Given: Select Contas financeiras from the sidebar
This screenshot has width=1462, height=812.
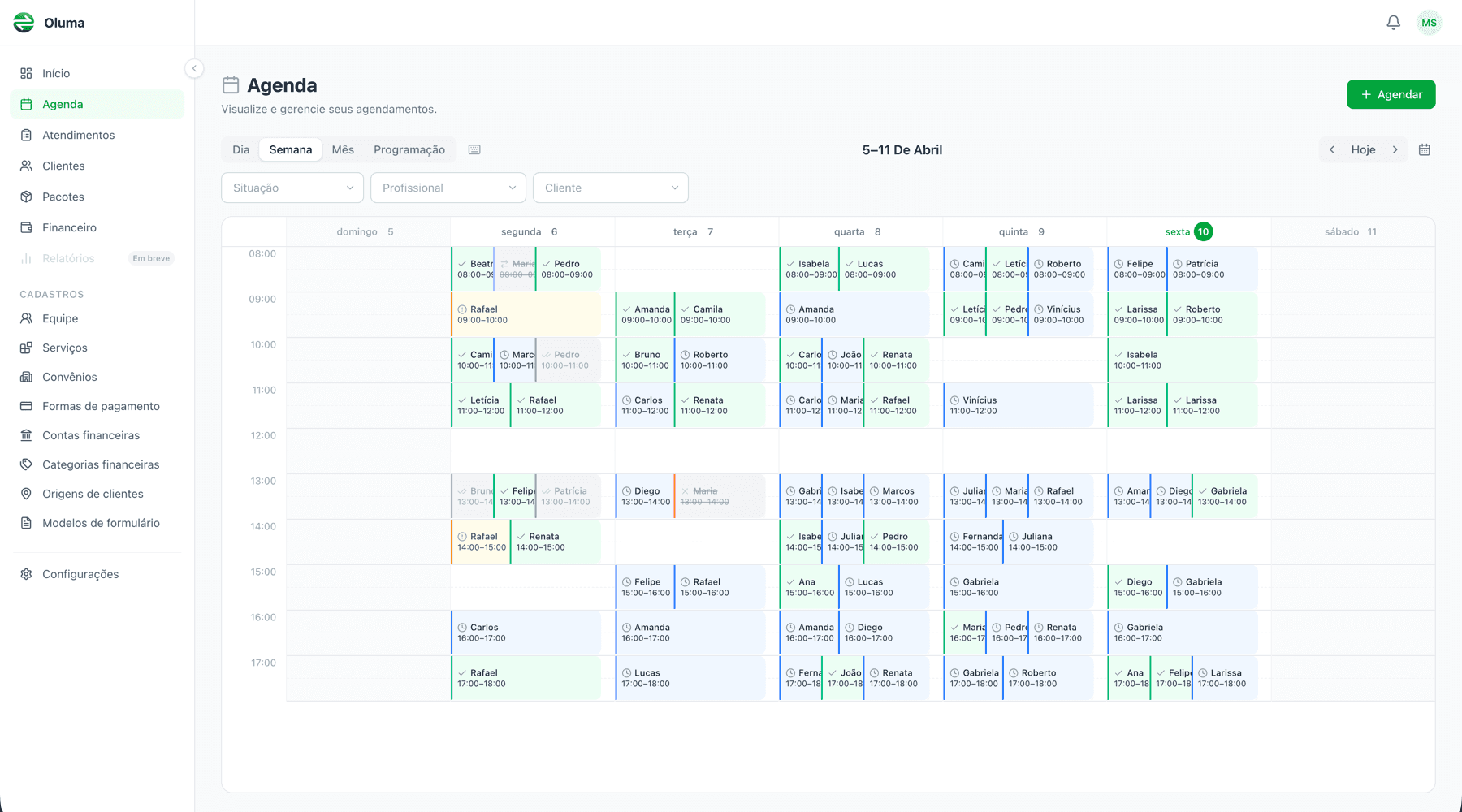Looking at the screenshot, I should tap(91, 435).
